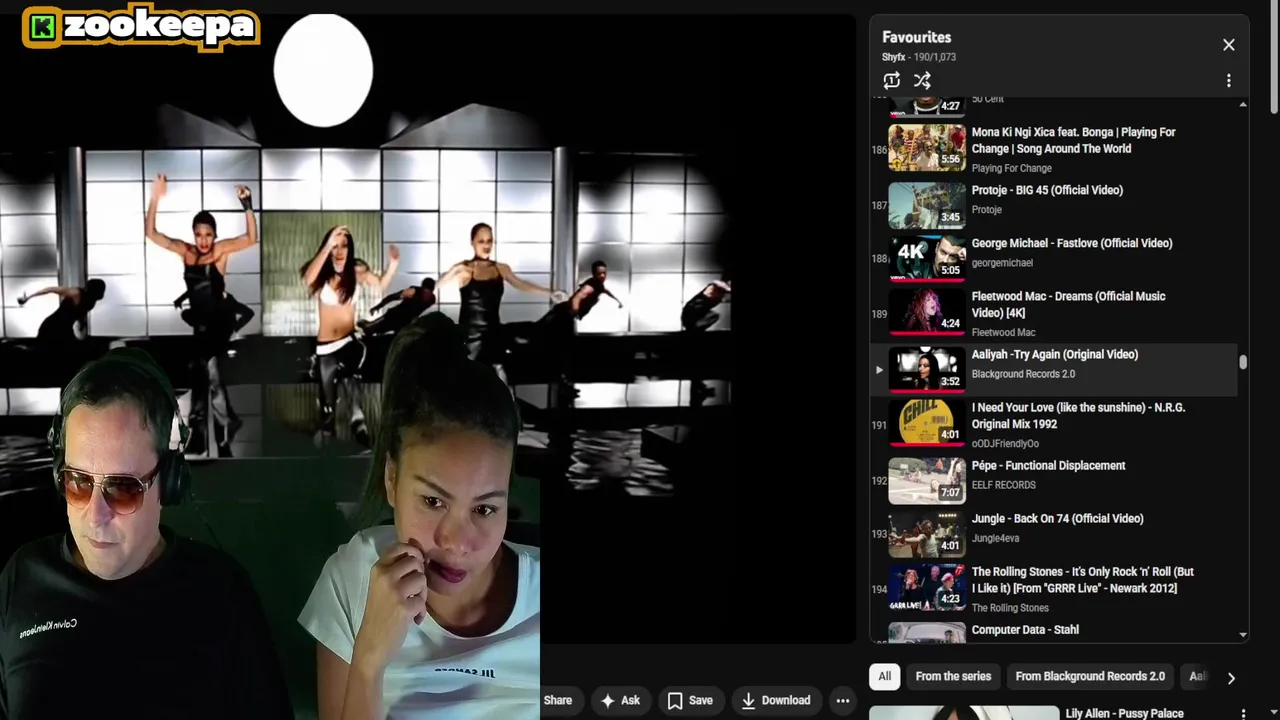Select the All filter chip
The width and height of the screenshot is (1280, 720).
click(884, 677)
